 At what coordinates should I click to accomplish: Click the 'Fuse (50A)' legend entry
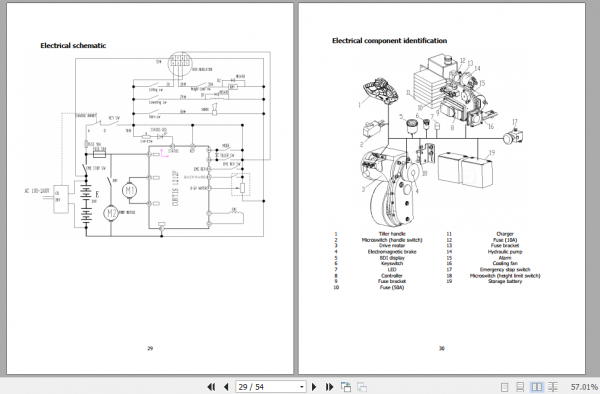(392, 287)
